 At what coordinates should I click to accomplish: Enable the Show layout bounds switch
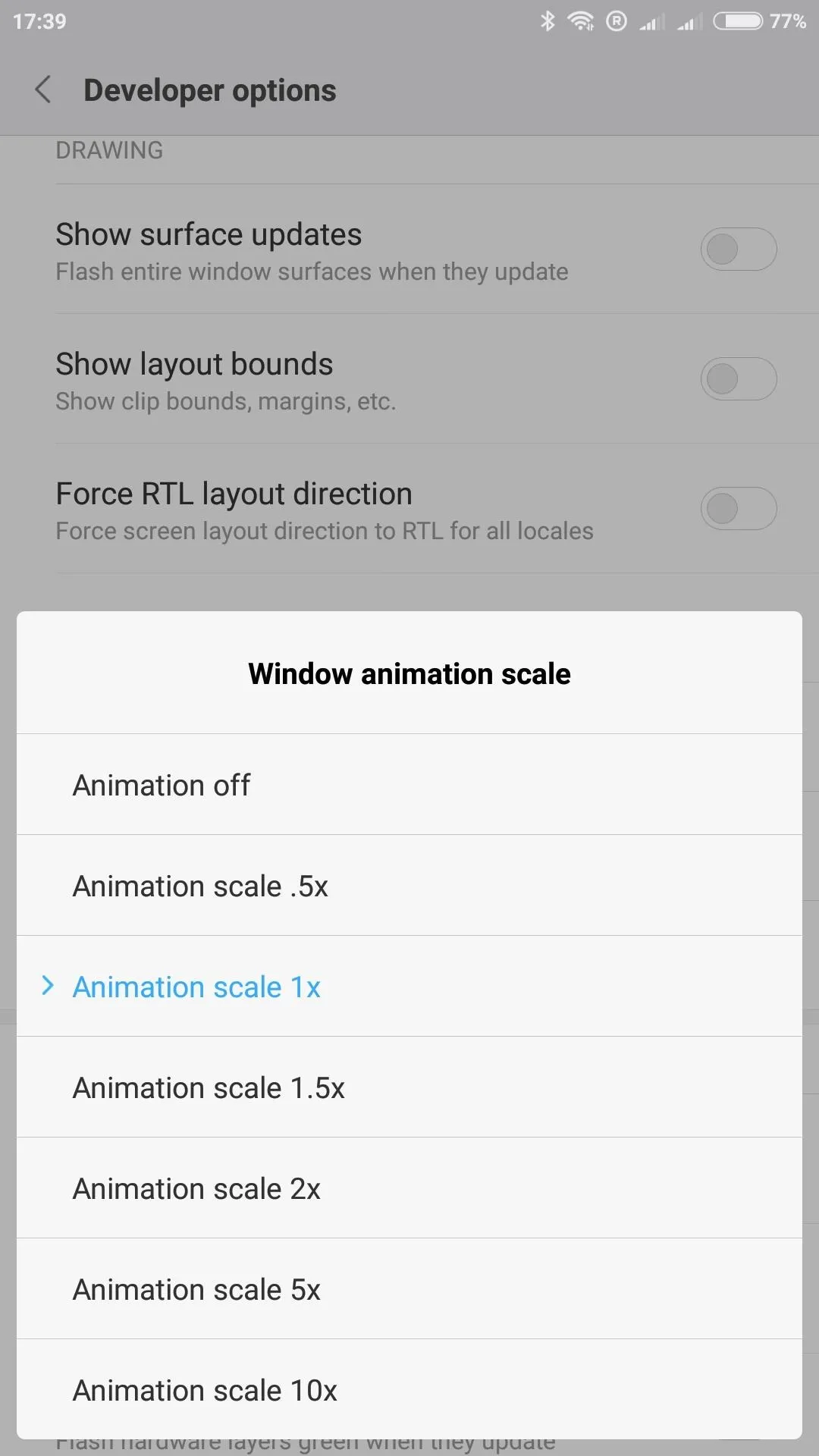739,378
